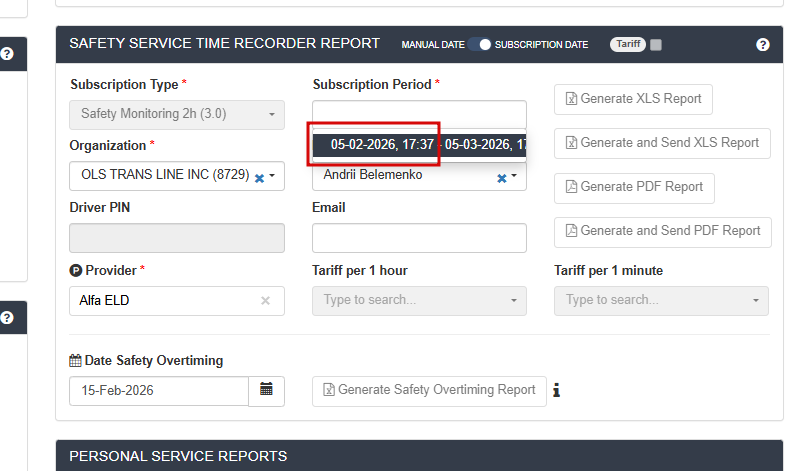Clear the Alfa ELD provider value

[x=265, y=300]
